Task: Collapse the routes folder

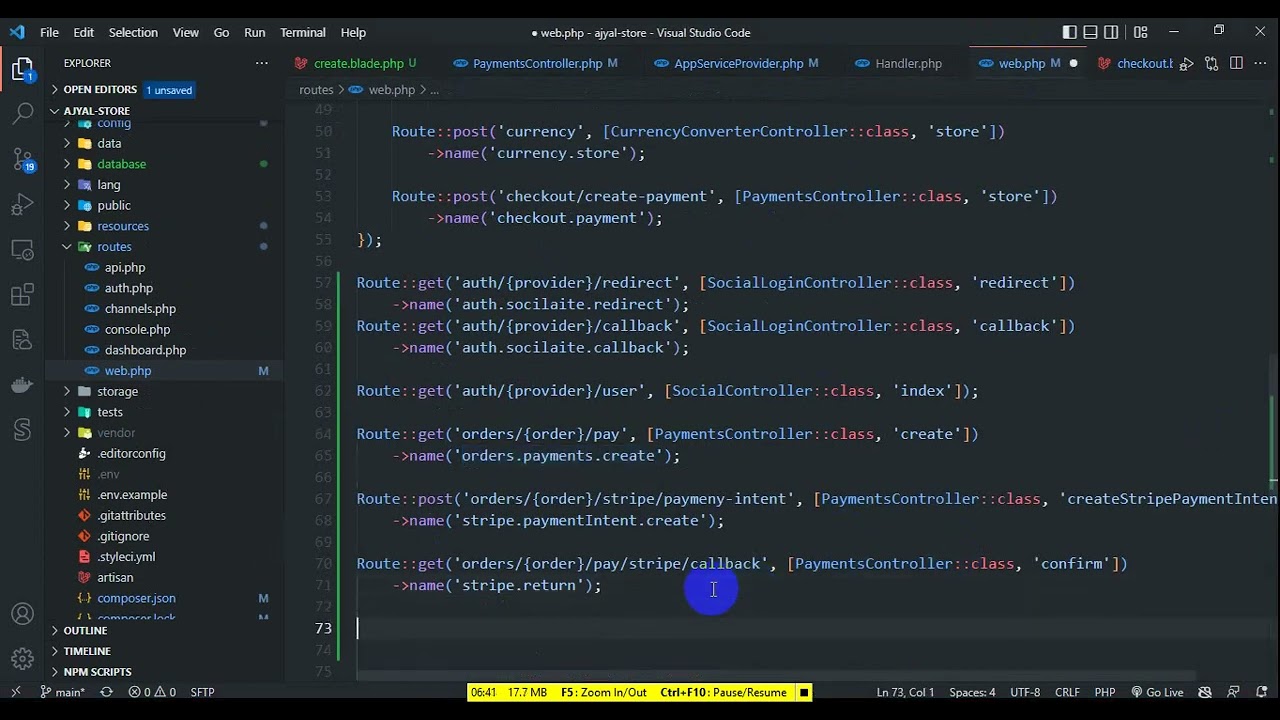Action: point(114,247)
